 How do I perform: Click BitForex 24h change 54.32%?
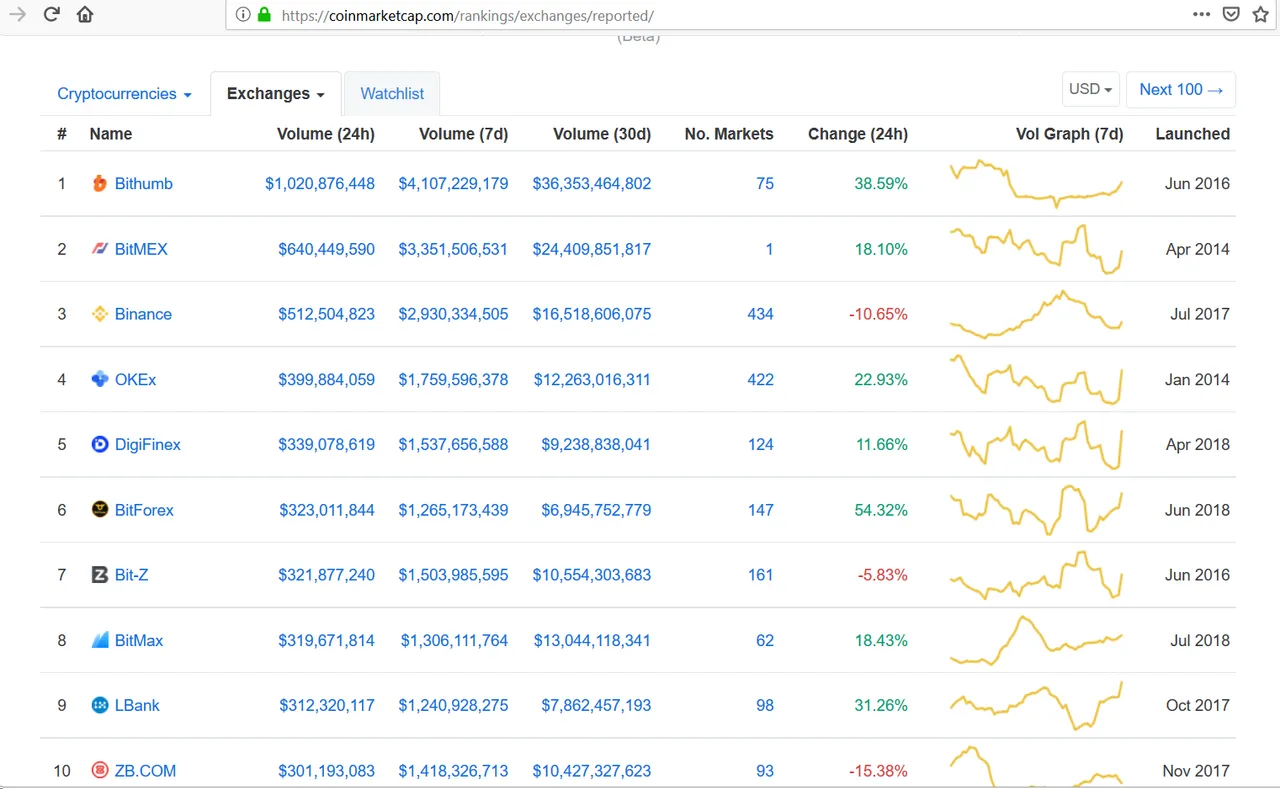click(x=881, y=510)
